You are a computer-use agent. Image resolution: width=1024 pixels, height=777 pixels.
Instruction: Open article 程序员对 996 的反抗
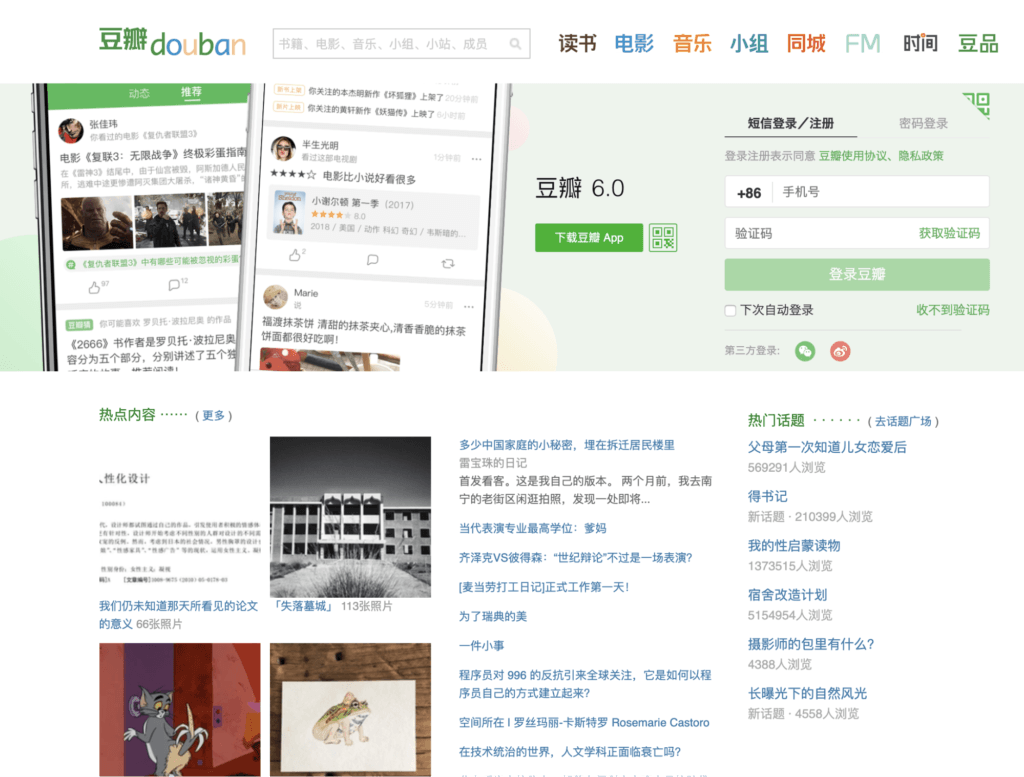click(584, 684)
